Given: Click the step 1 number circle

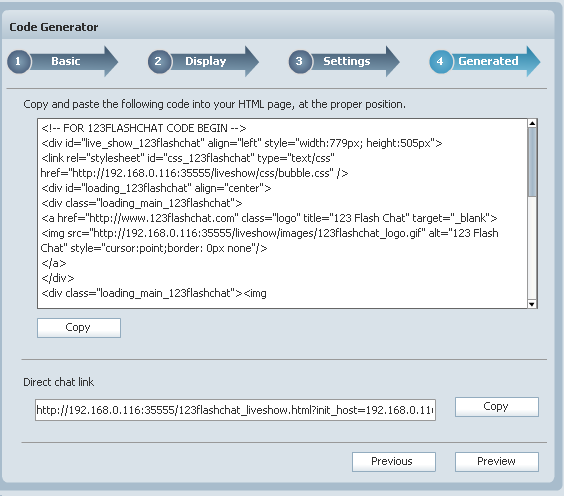Looking at the screenshot, I should (18, 62).
